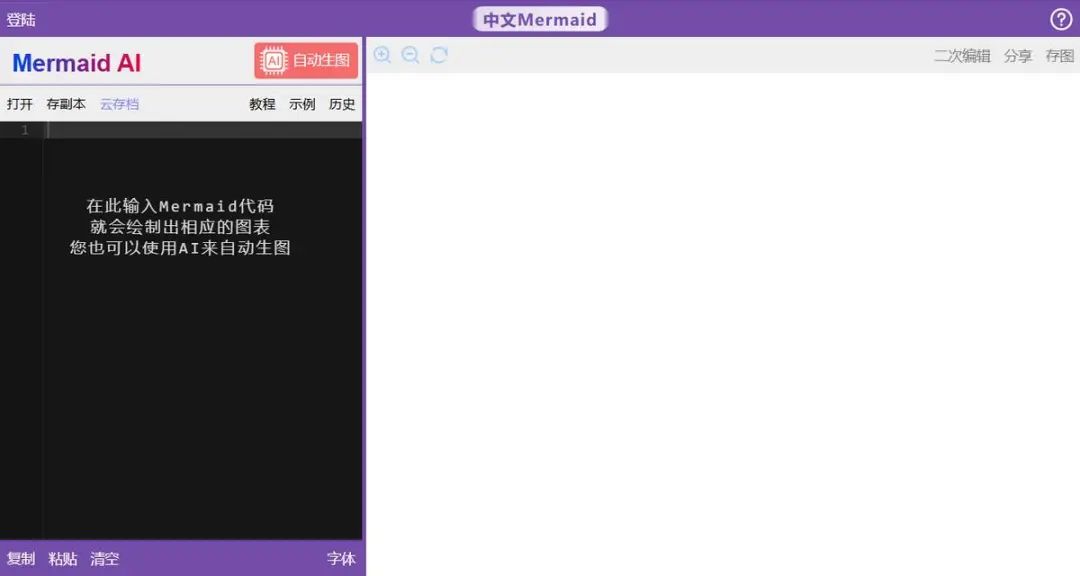Open a file with 打开
Image resolution: width=1080 pixels, height=576 pixels.
[20, 104]
